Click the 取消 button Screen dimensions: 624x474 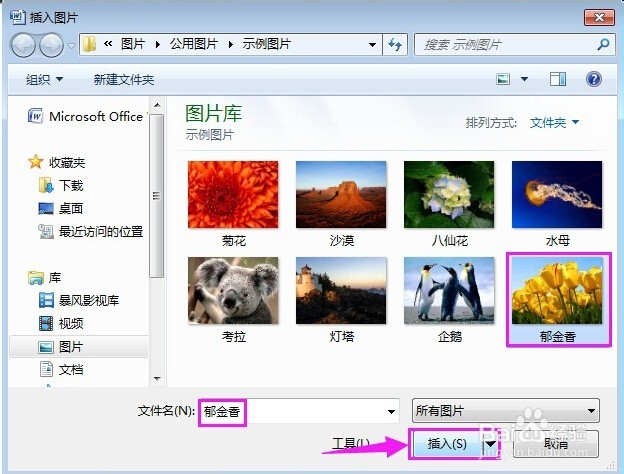point(556,443)
